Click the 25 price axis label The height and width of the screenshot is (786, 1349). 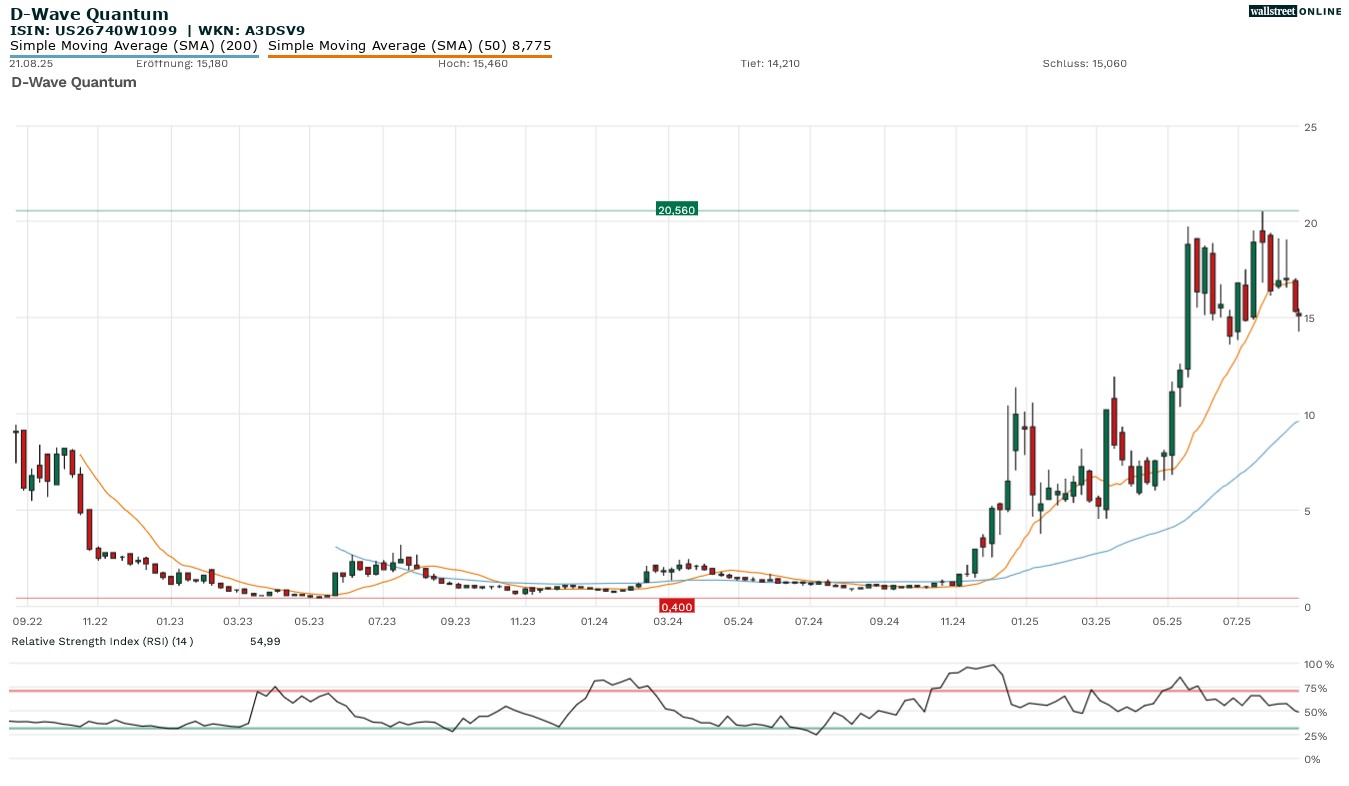pyautogui.click(x=1310, y=127)
